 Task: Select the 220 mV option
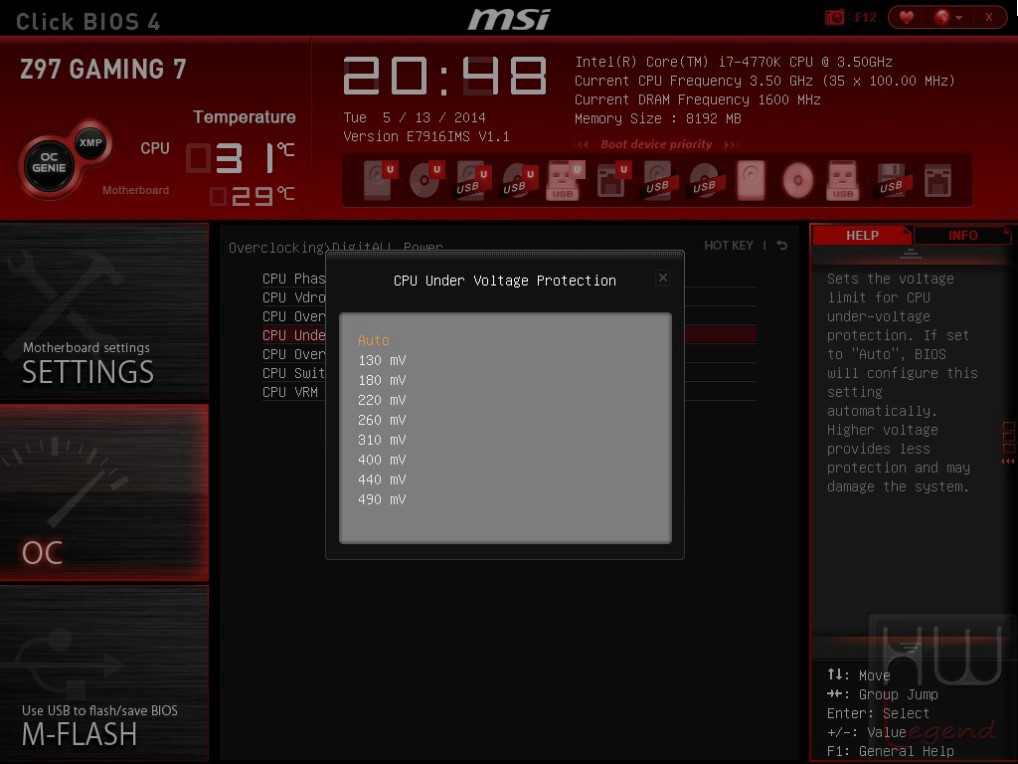[x=382, y=400]
